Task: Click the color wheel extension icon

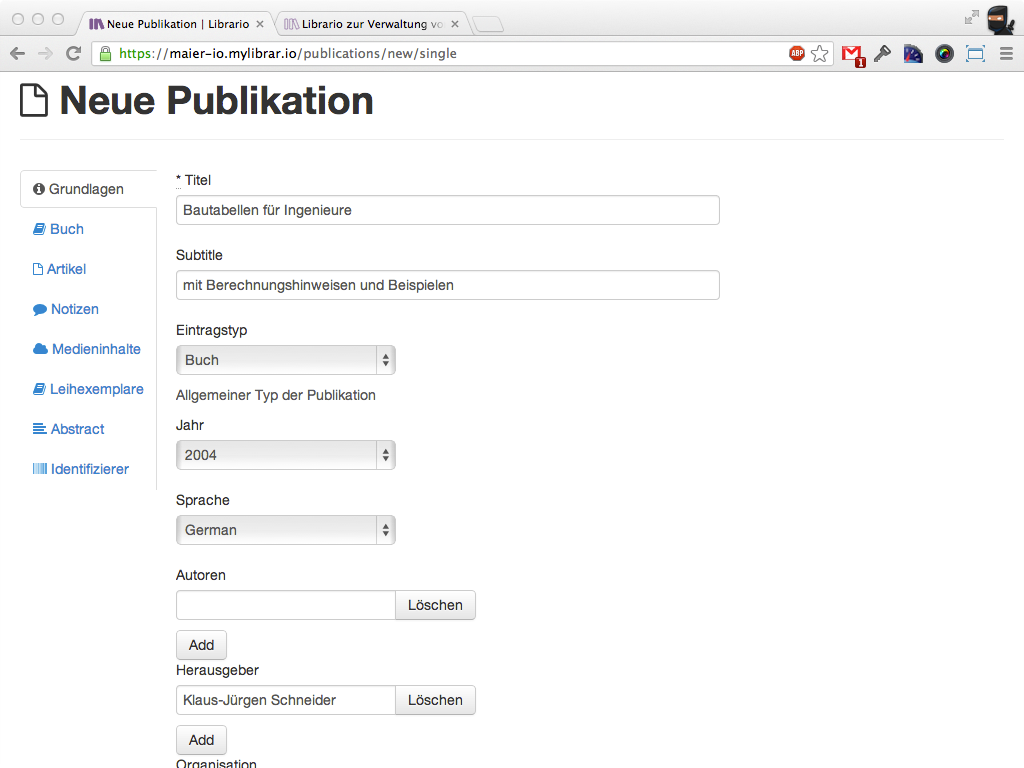Action: pyautogui.click(x=944, y=54)
